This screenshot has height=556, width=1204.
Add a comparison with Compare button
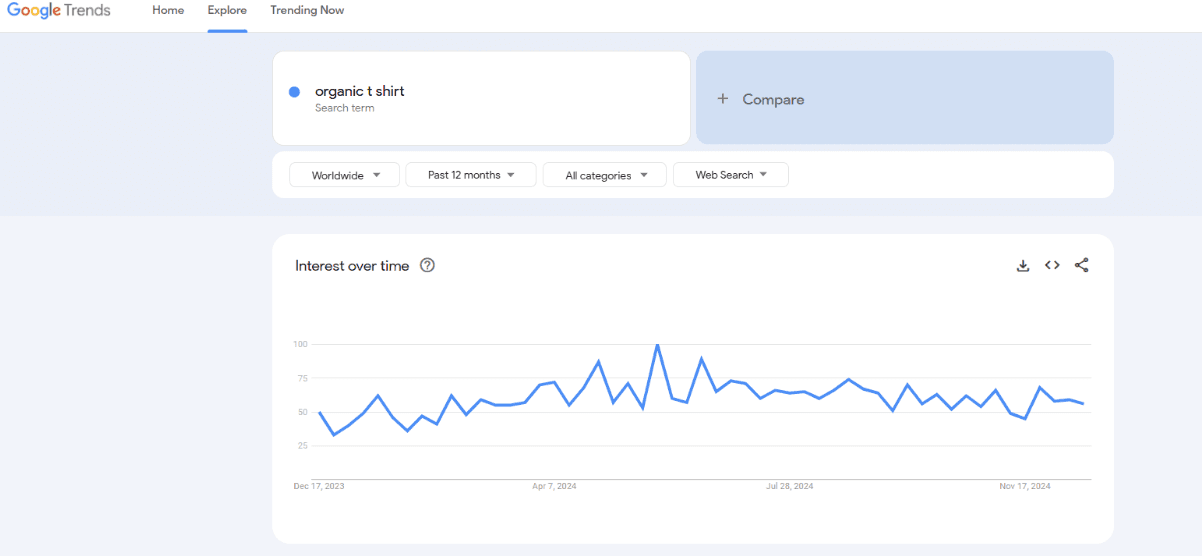point(904,98)
